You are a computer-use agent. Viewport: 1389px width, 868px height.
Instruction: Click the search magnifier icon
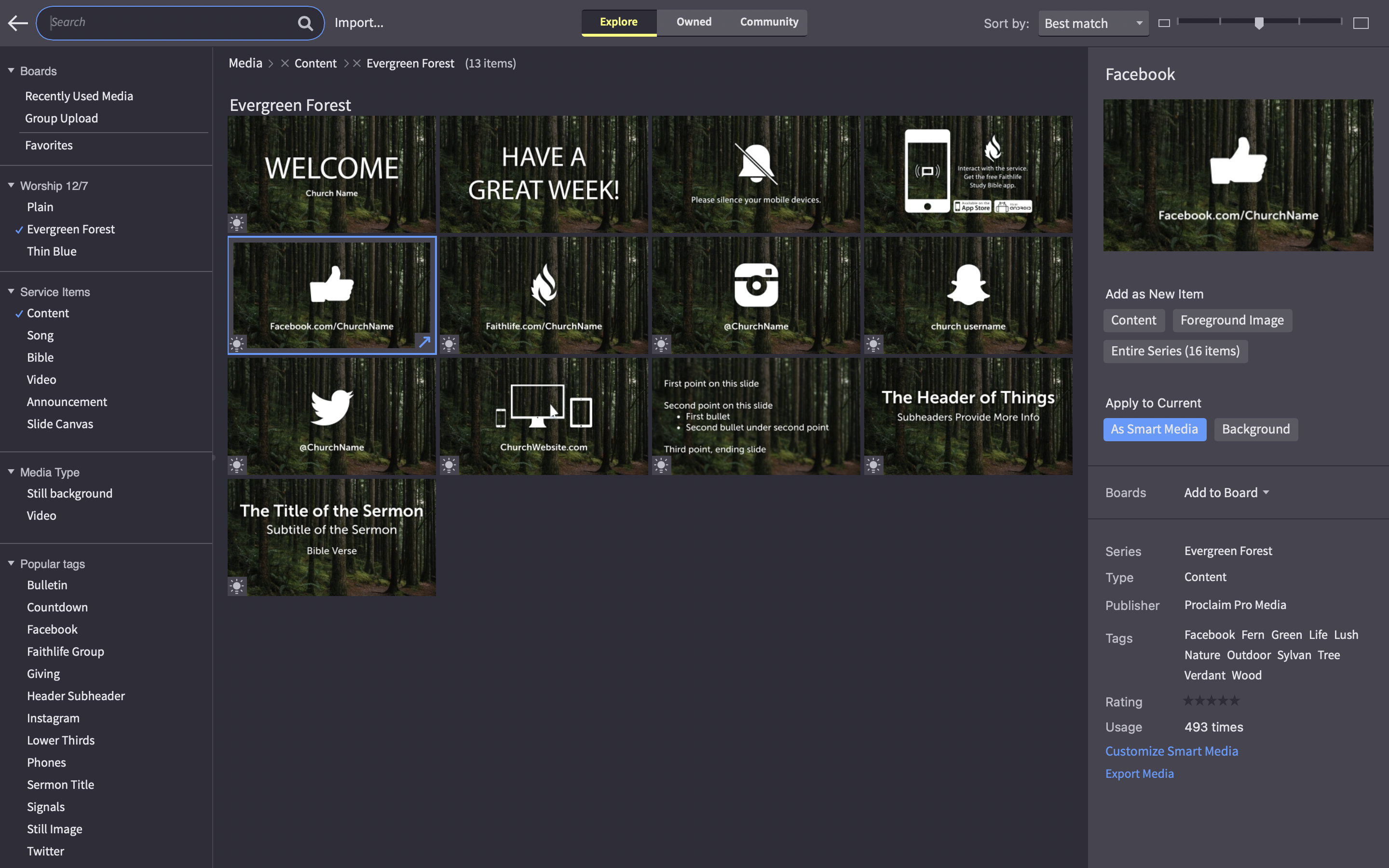tap(305, 23)
